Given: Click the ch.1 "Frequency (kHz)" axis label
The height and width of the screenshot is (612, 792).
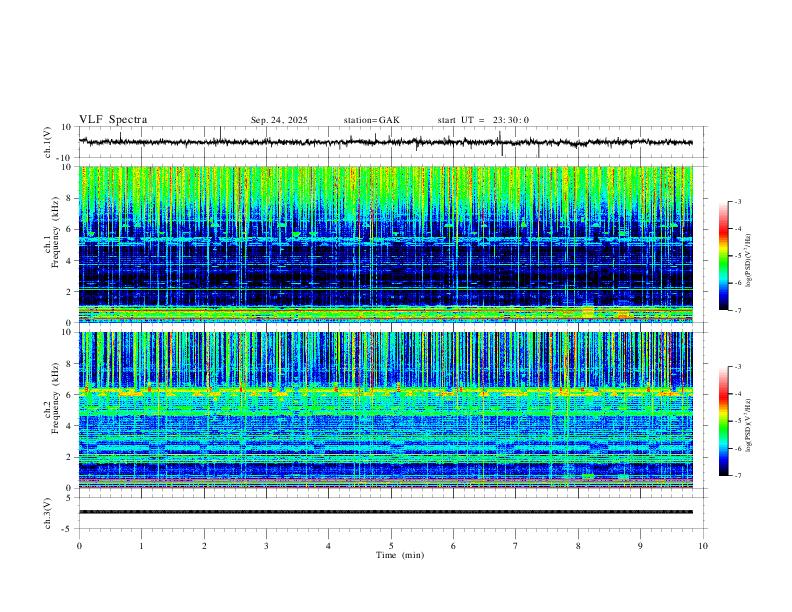Looking at the screenshot, I should tap(55, 233).
